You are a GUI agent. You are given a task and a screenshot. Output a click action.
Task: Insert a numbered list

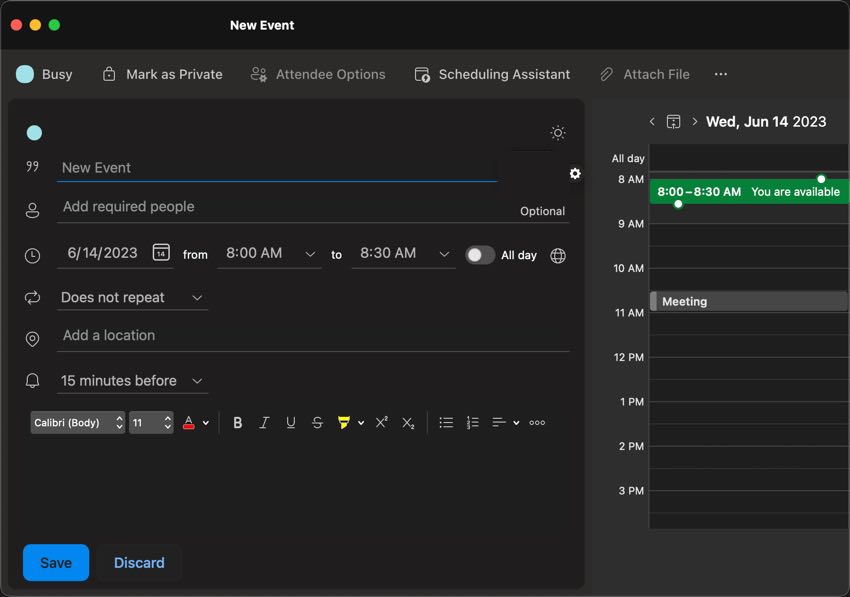coord(473,423)
